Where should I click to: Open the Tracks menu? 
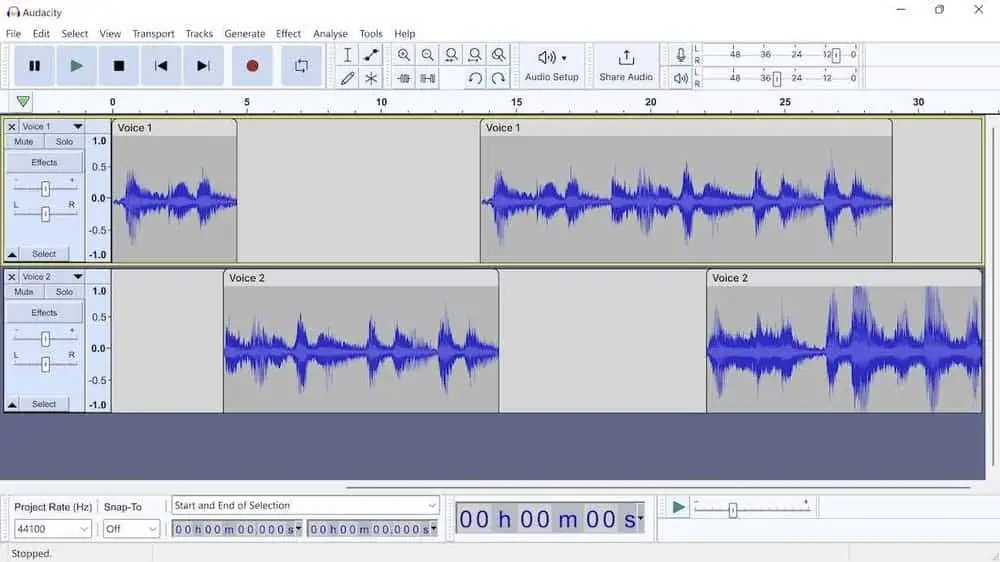(199, 33)
